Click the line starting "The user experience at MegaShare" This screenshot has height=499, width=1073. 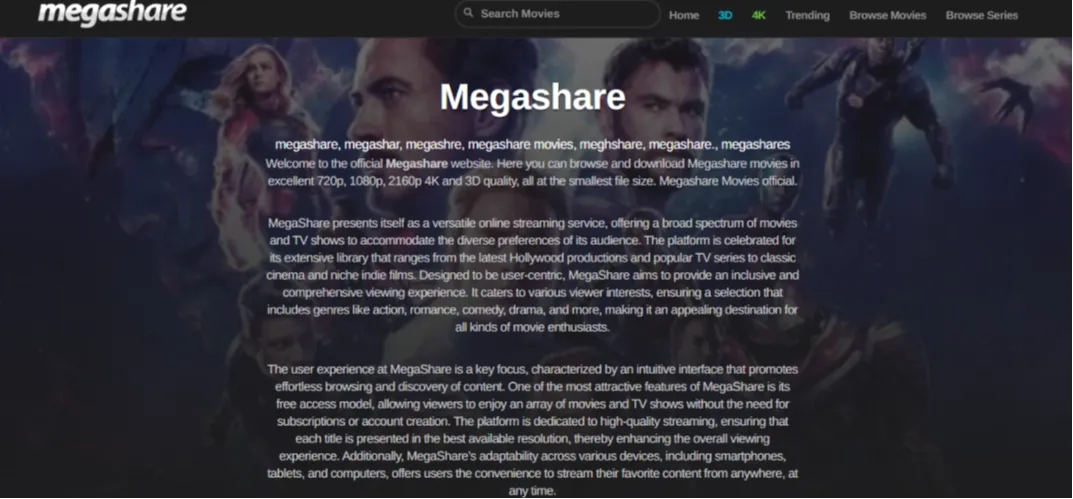click(532, 369)
